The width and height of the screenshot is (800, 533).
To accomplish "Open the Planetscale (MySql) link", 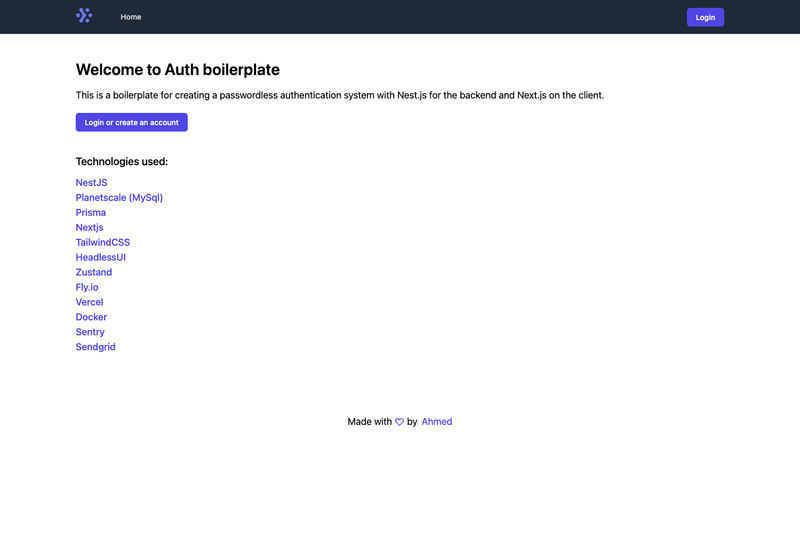I will coord(119,197).
